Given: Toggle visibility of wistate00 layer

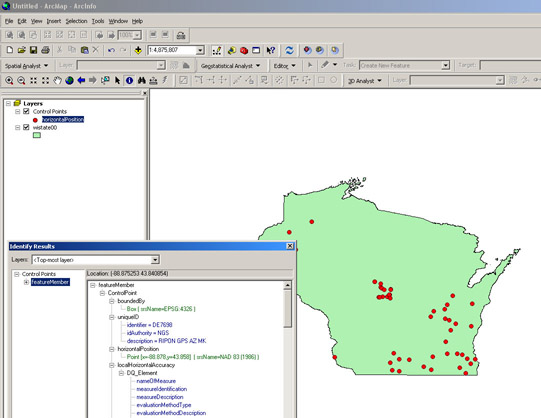Looking at the screenshot, I should 26,127.
